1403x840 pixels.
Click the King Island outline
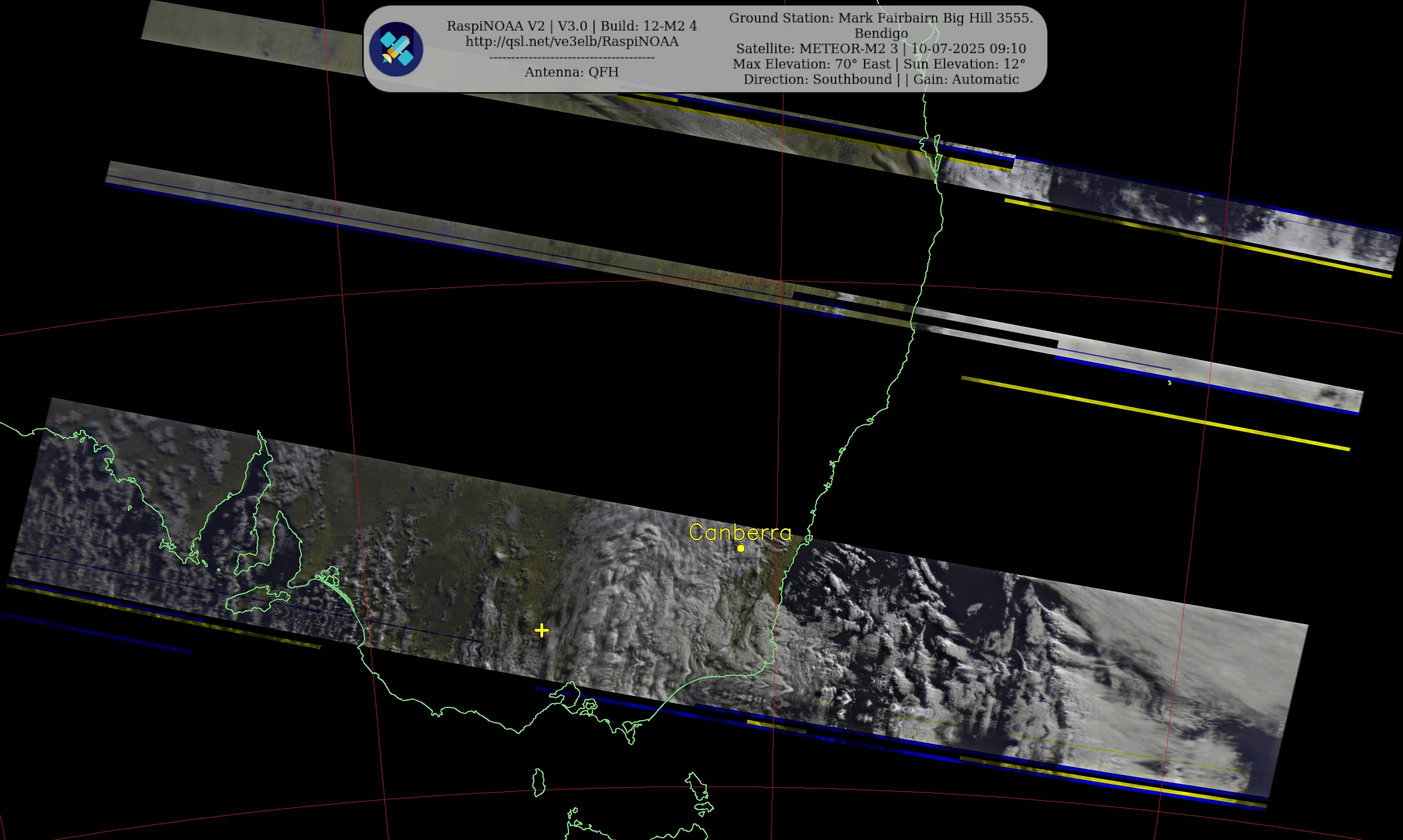tap(538, 782)
